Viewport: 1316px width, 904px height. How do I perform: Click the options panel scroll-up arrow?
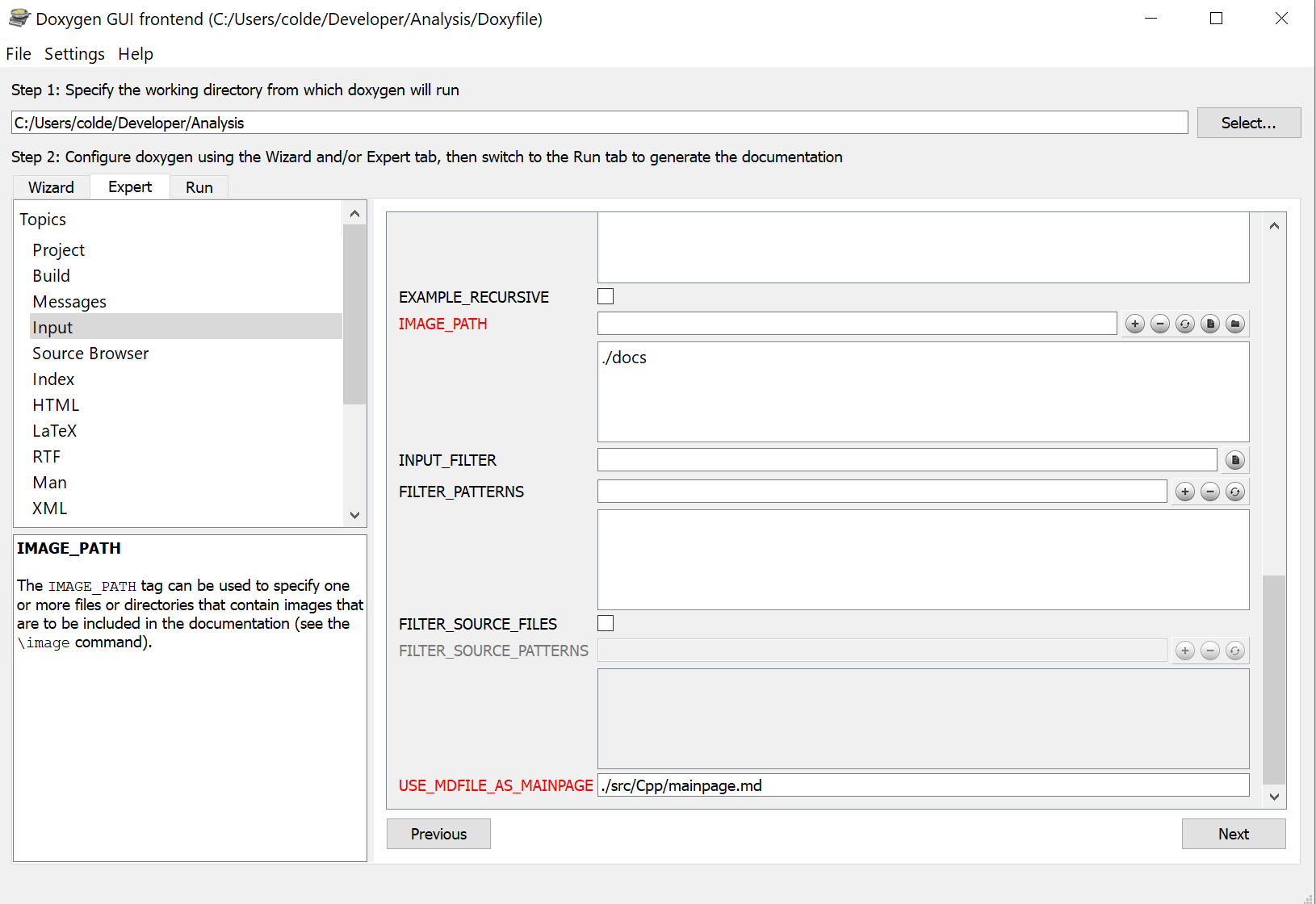click(1274, 226)
